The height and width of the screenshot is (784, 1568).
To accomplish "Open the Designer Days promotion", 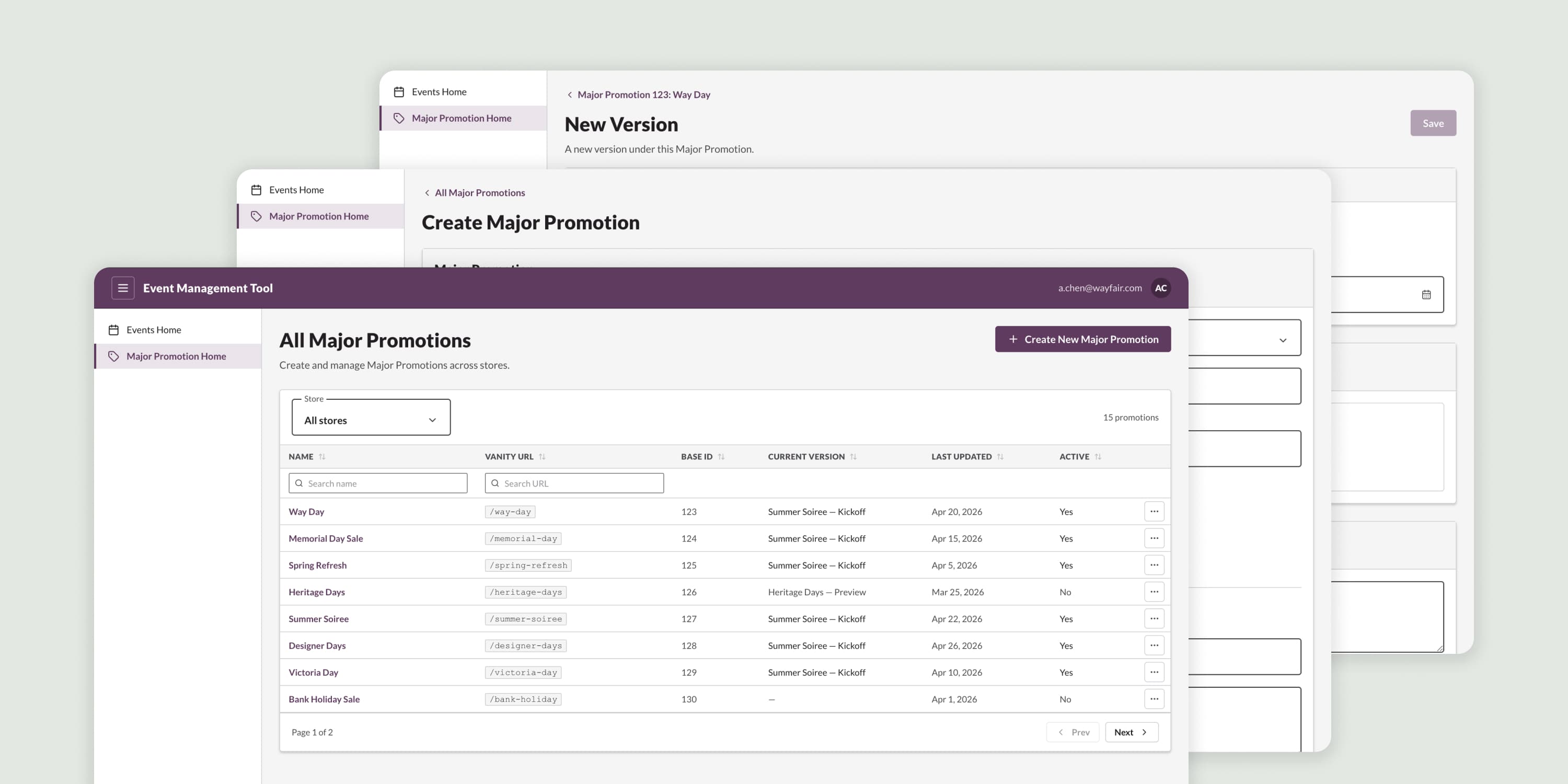I will click(317, 646).
